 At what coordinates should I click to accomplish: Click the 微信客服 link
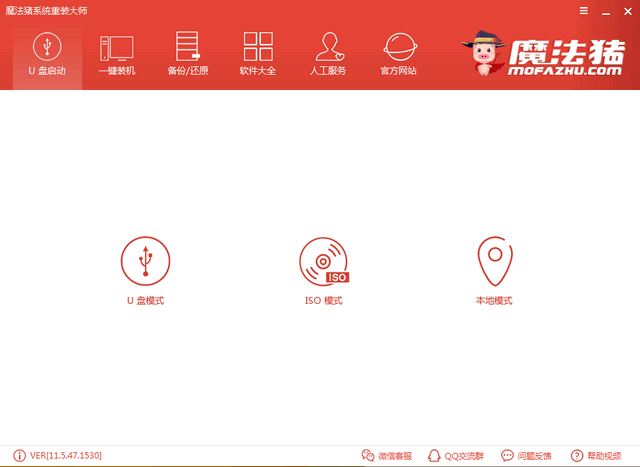389,456
